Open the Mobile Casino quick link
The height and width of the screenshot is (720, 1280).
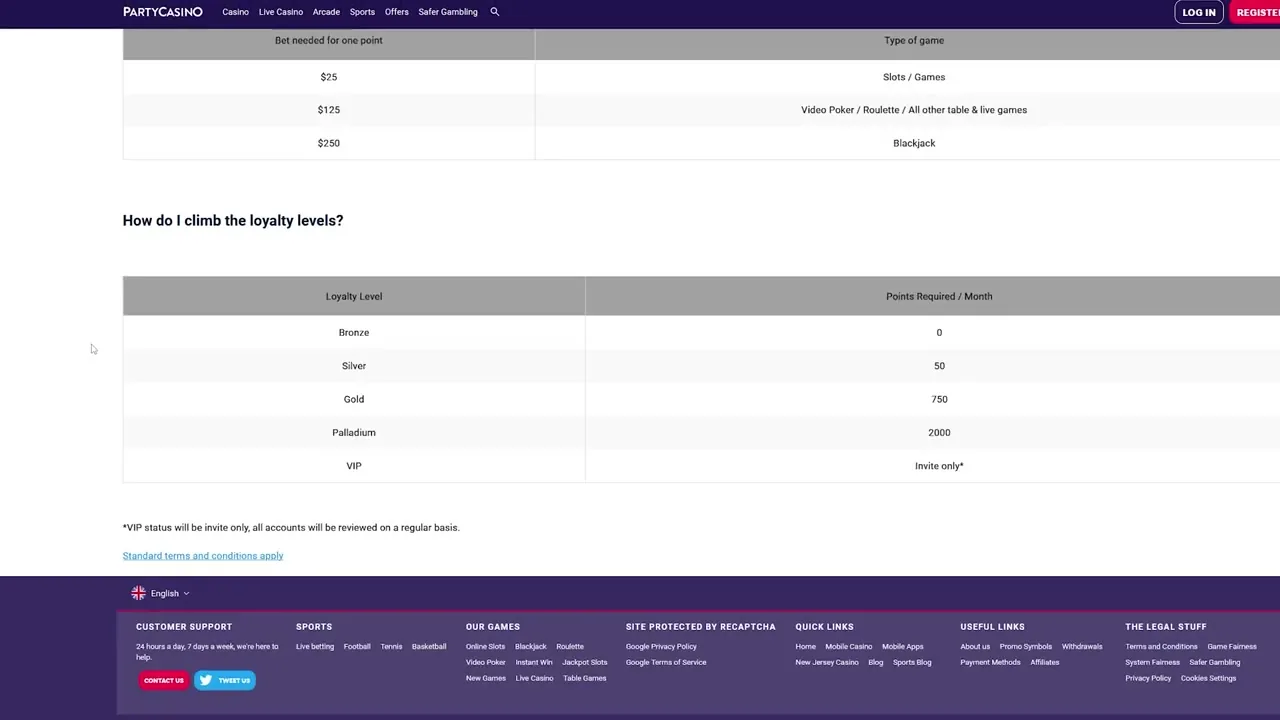pyautogui.click(x=849, y=646)
